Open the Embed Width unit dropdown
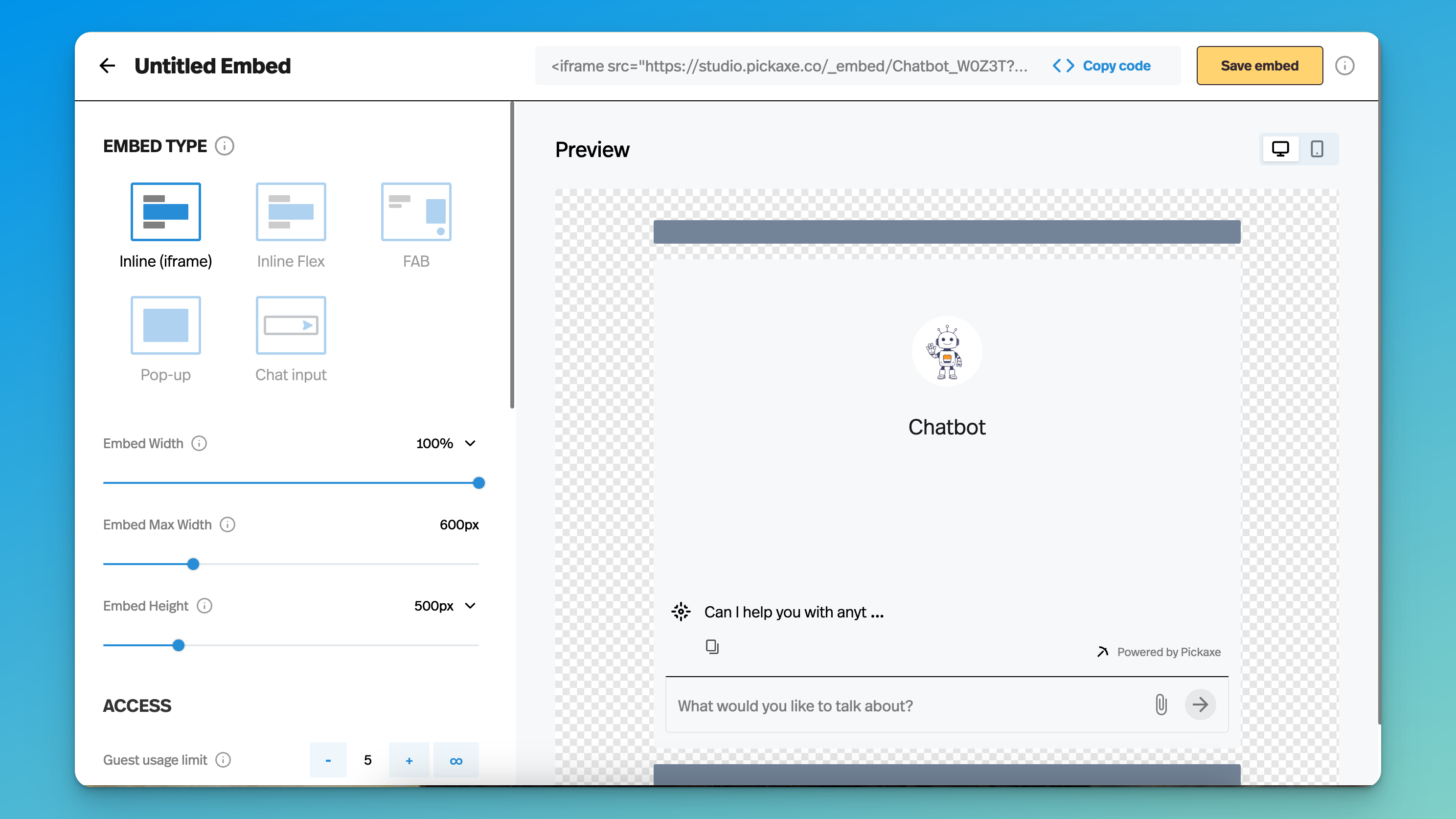The height and width of the screenshot is (819, 1456). tap(470, 443)
